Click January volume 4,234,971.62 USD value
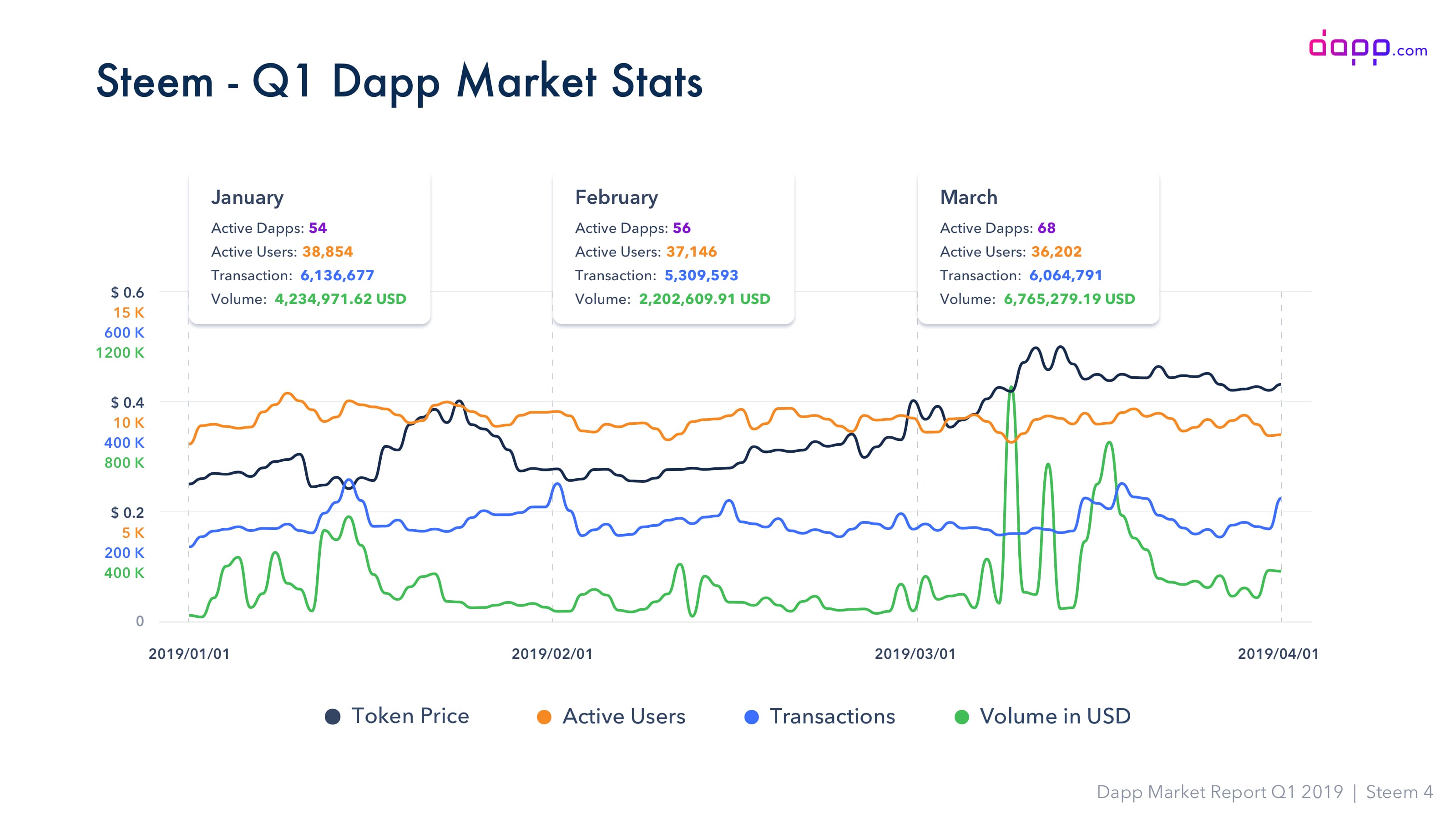Screen dimensions: 1456x819 point(340,299)
